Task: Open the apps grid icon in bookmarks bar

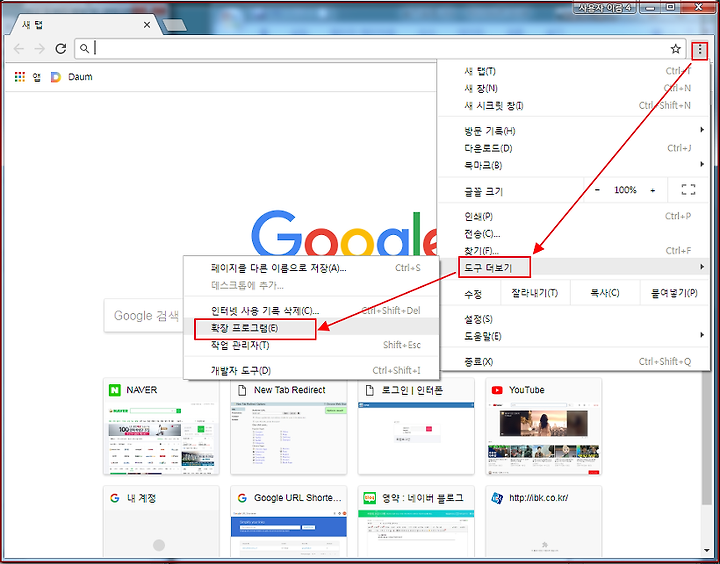Action: coord(19,77)
